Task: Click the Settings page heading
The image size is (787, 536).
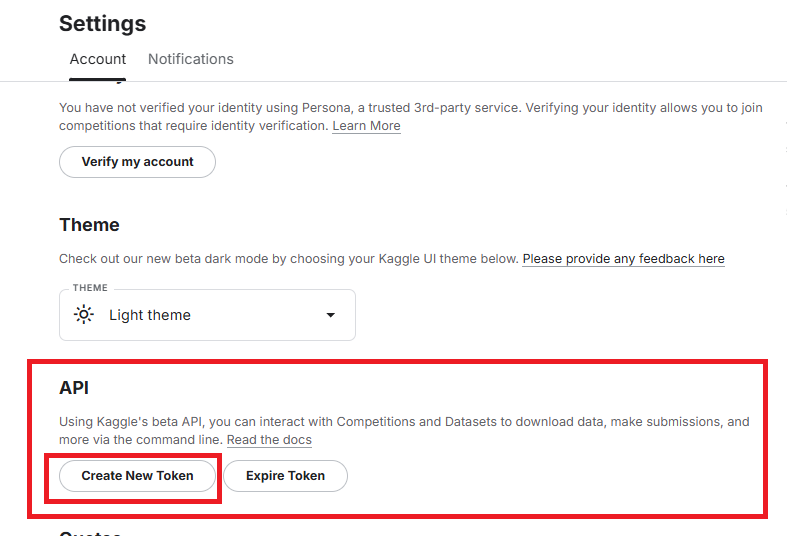Action: click(x=102, y=23)
